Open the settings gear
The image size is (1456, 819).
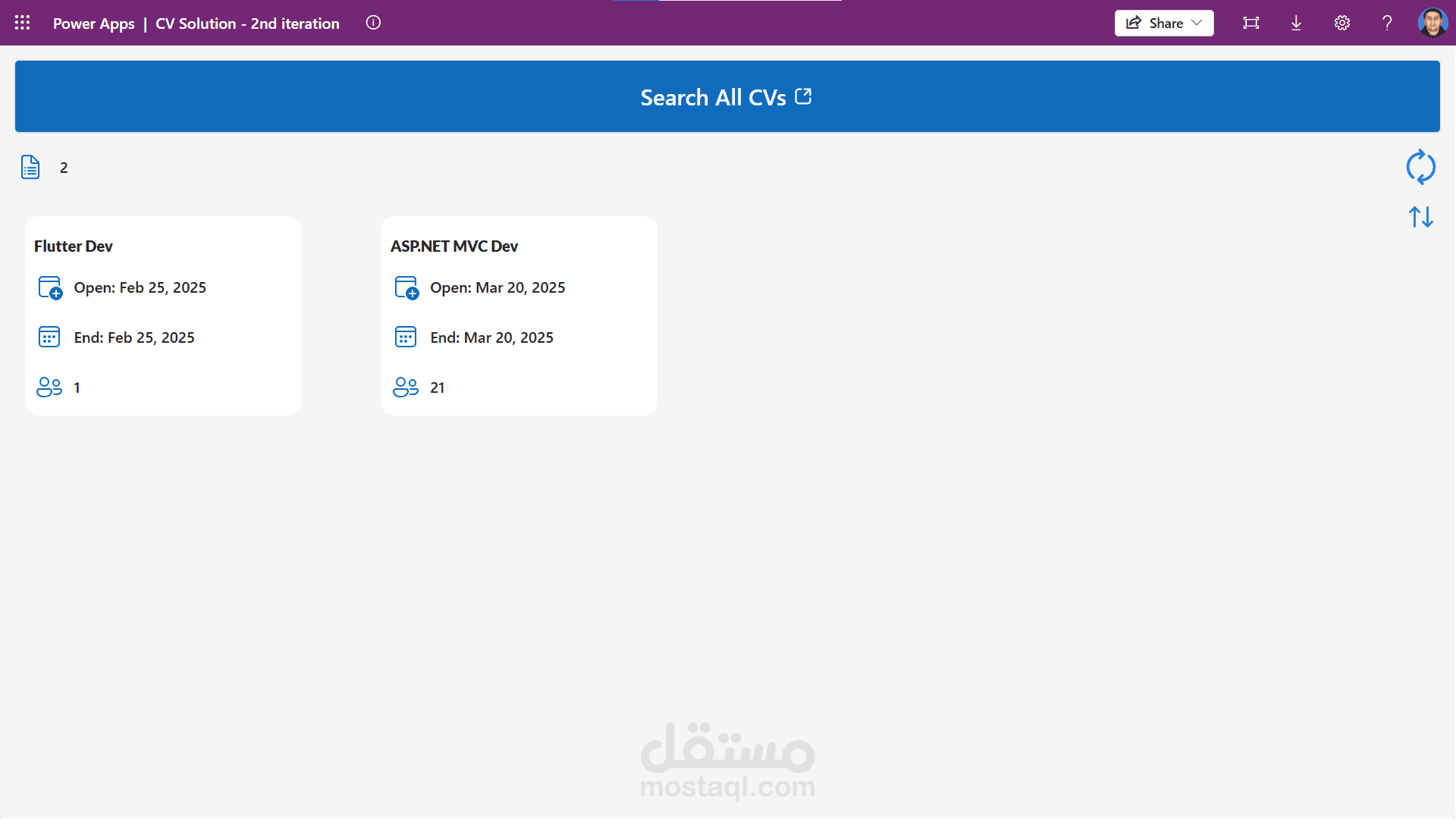pos(1341,23)
